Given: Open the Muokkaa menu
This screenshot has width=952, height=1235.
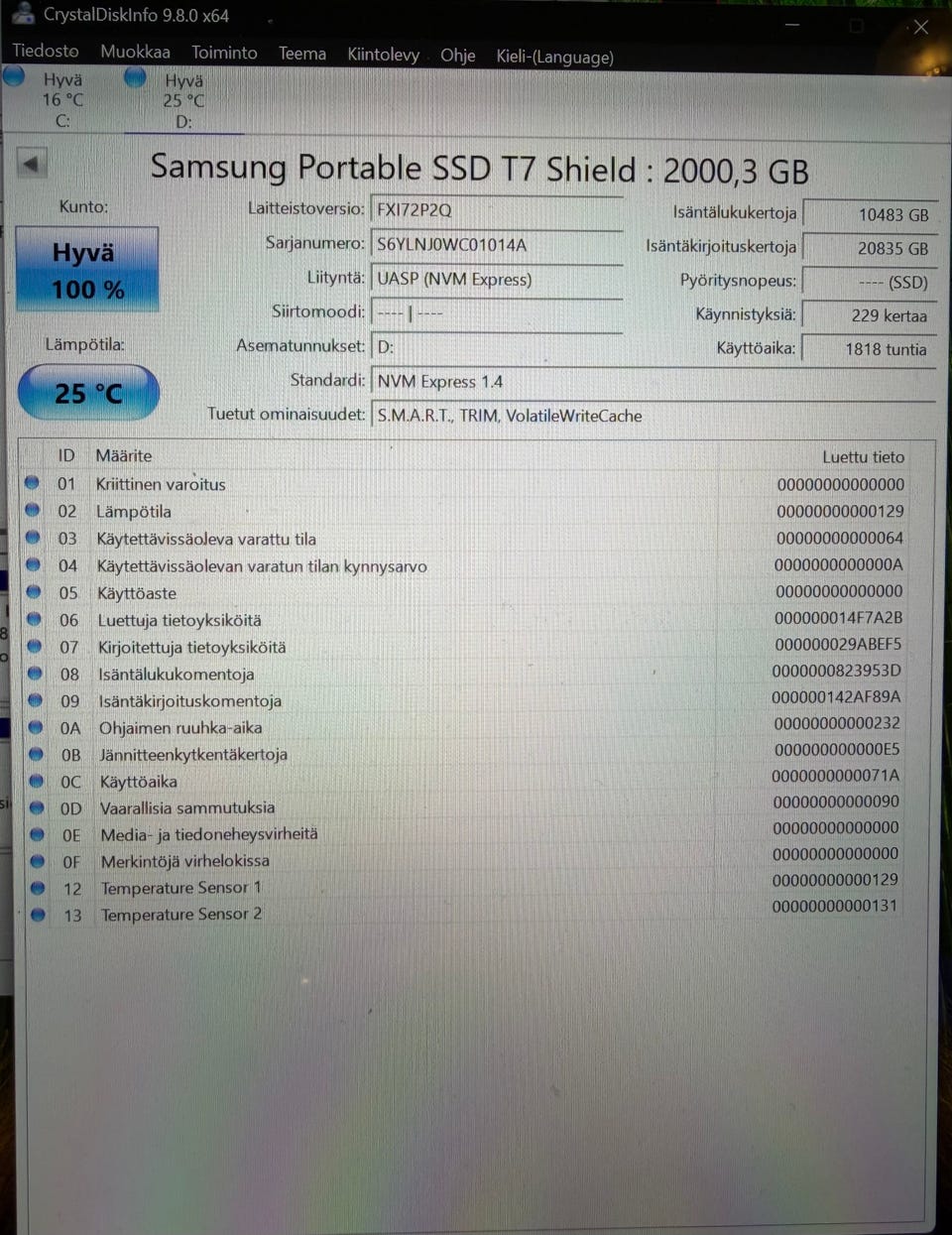Looking at the screenshot, I should (x=135, y=52).
